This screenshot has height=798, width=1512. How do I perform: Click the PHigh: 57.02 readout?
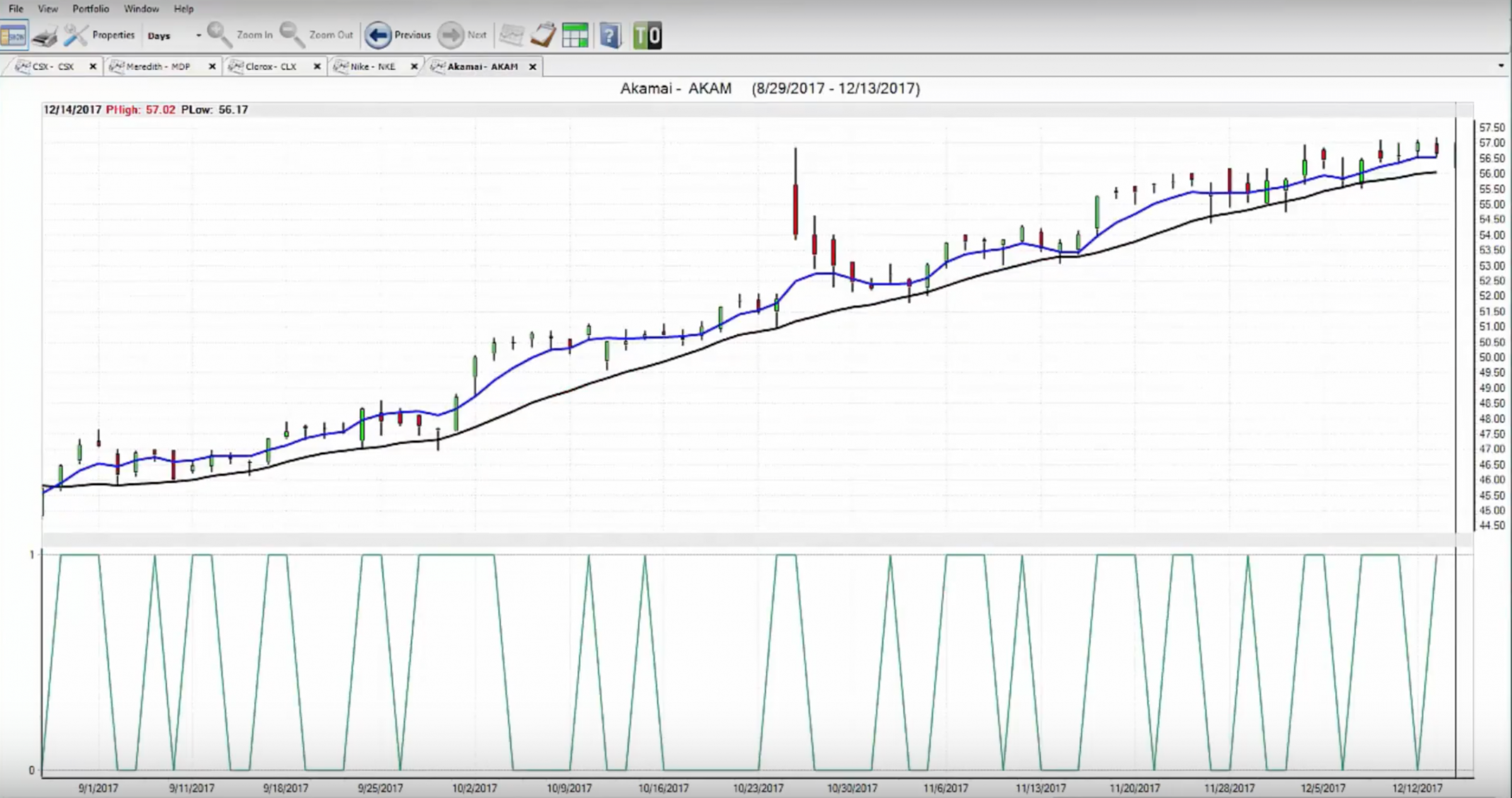140,110
